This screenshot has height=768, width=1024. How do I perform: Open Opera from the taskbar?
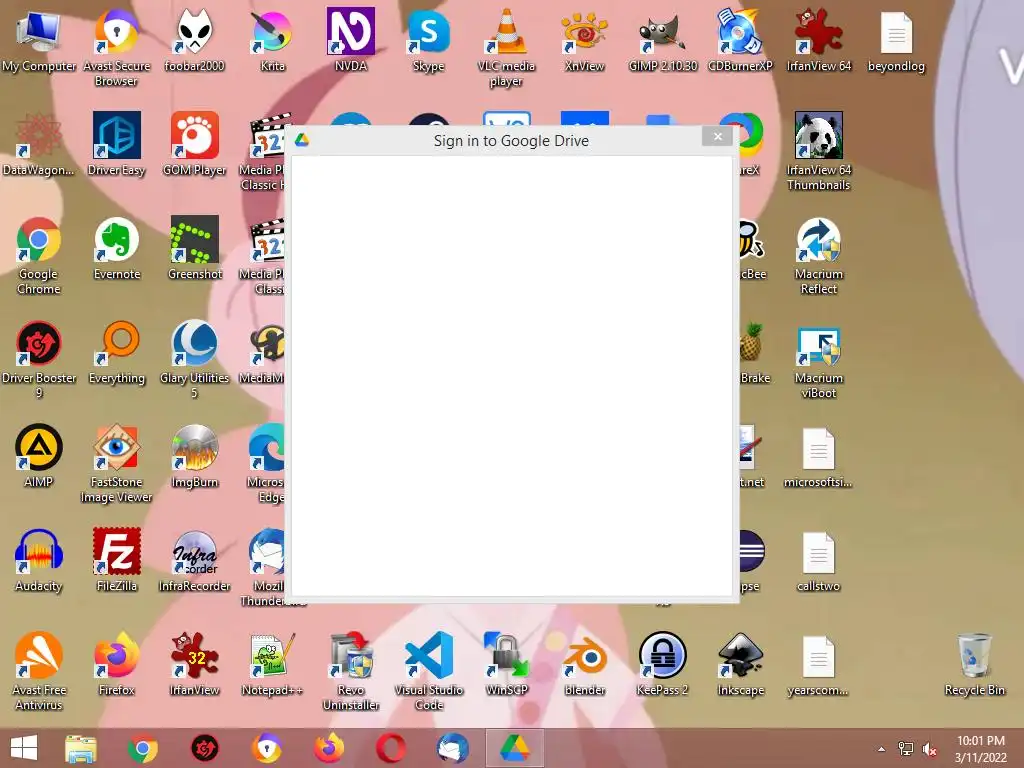point(391,748)
